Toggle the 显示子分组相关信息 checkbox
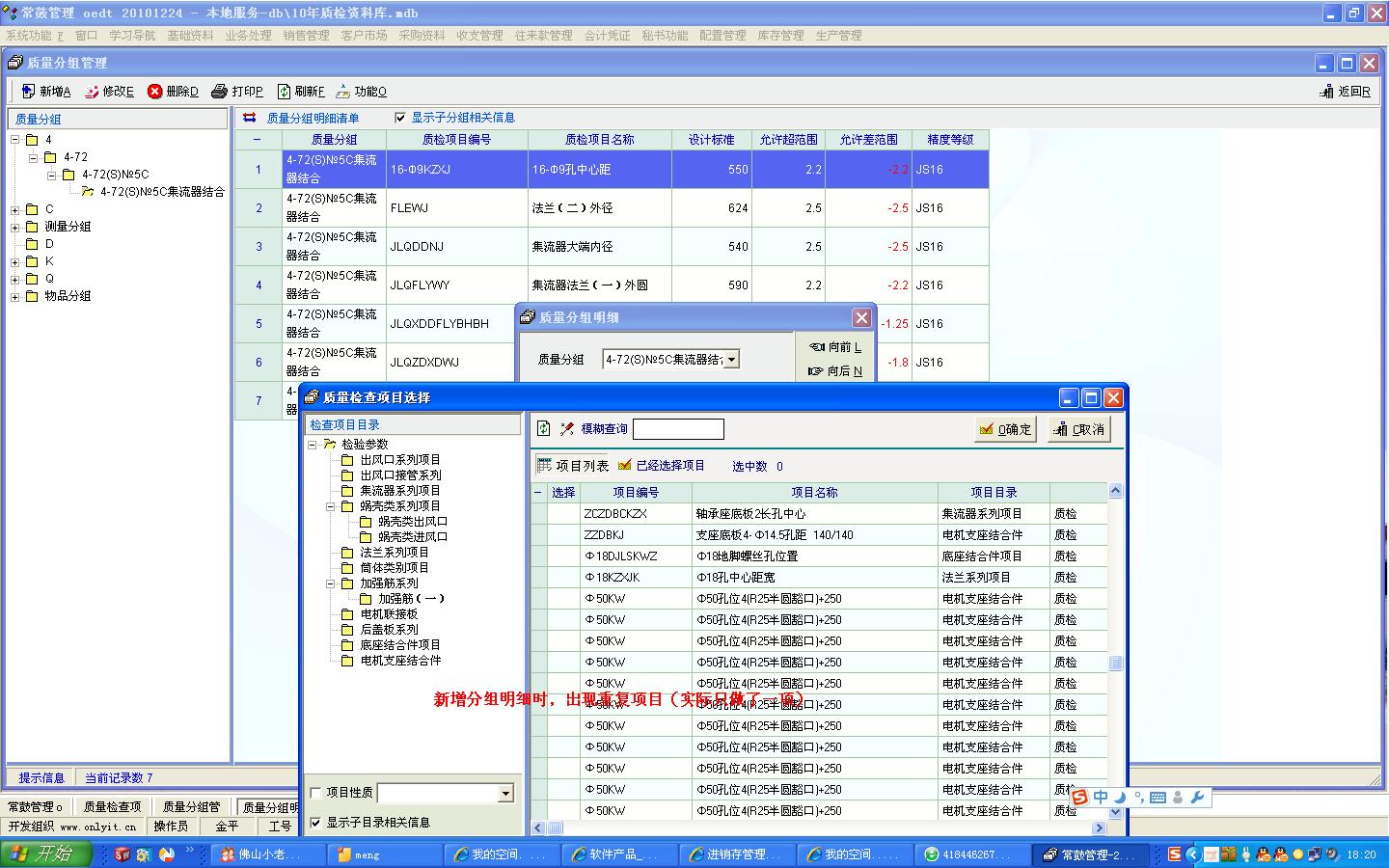Image resolution: width=1389 pixels, height=868 pixels. (400, 118)
